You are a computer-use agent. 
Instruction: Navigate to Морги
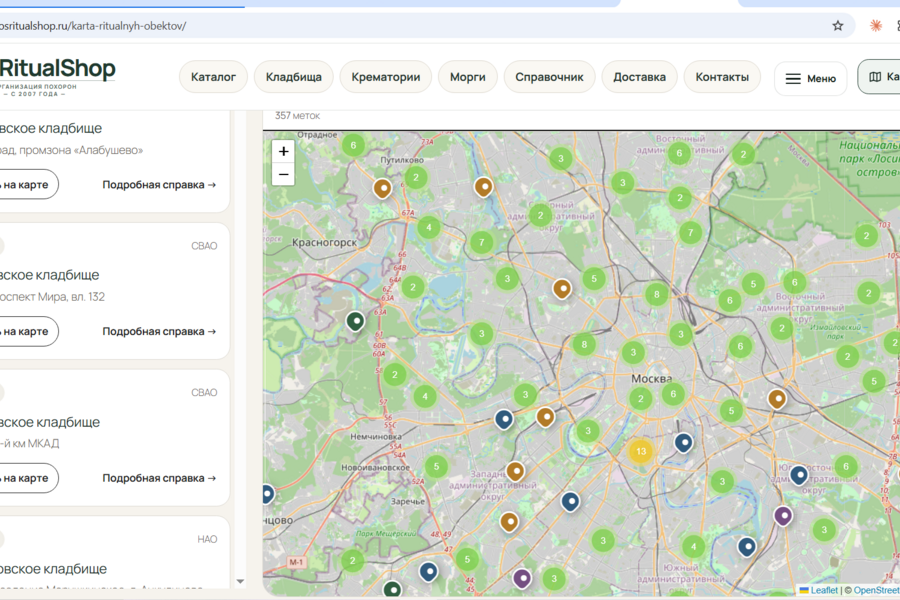tap(468, 77)
